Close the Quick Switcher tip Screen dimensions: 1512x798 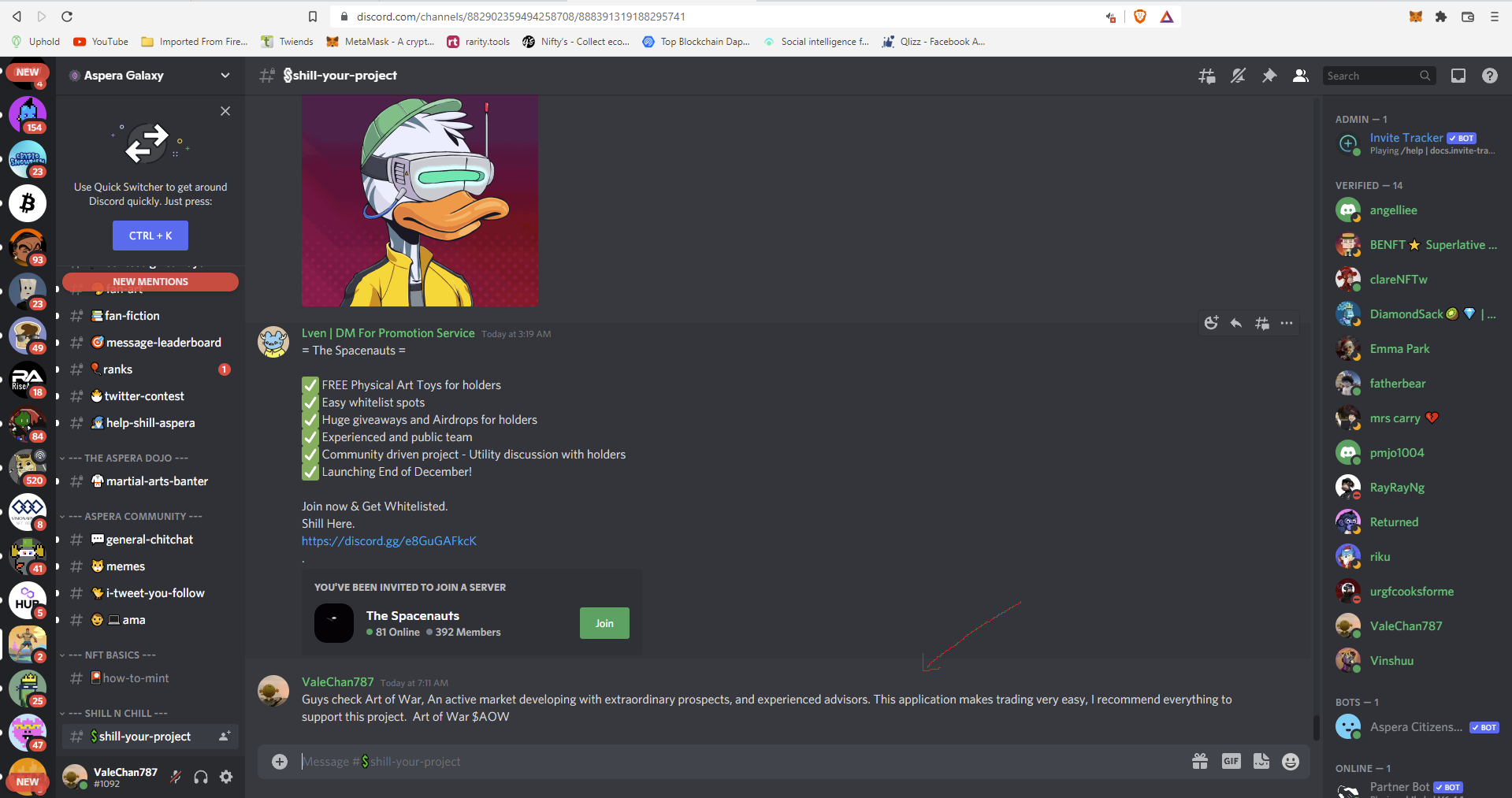coord(225,111)
